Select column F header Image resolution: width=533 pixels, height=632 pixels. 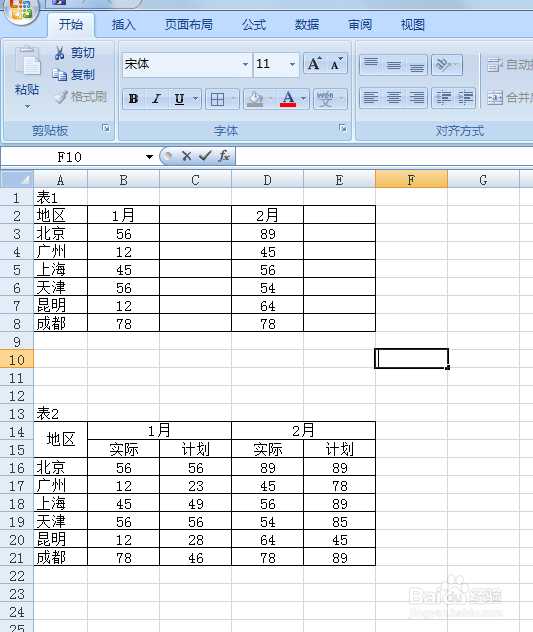pyautogui.click(x=411, y=179)
